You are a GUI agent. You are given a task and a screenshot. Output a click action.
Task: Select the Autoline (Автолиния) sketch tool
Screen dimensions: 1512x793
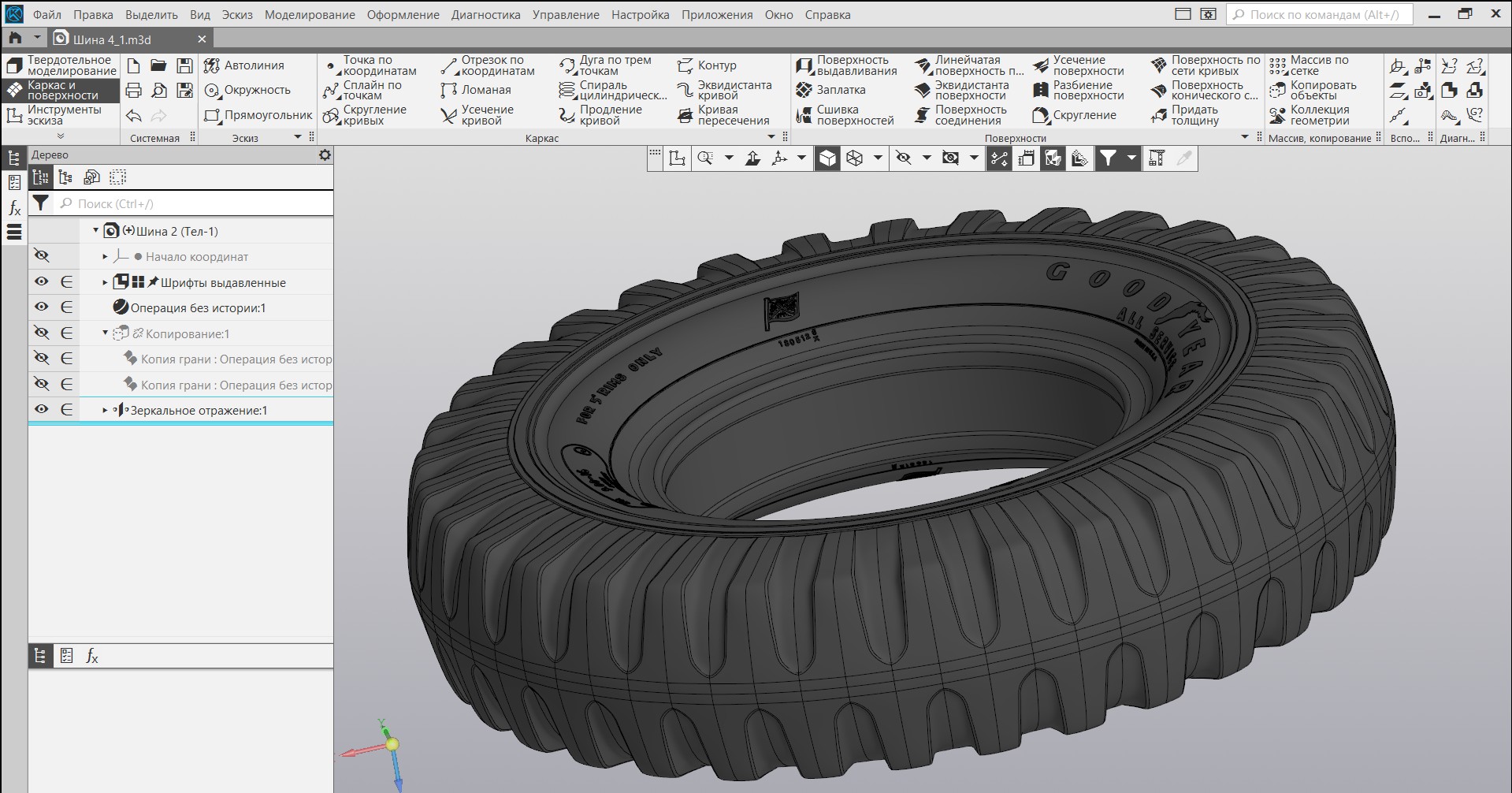pyautogui.click(x=244, y=65)
